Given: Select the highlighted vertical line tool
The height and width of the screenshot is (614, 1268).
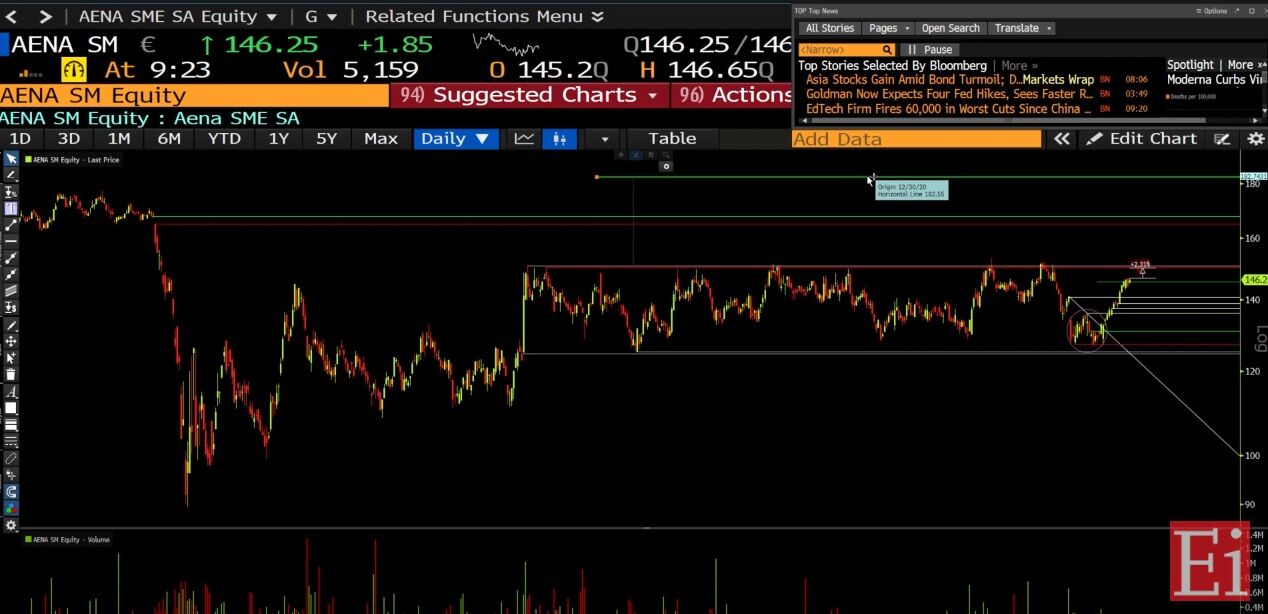Looking at the screenshot, I should [11, 209].
